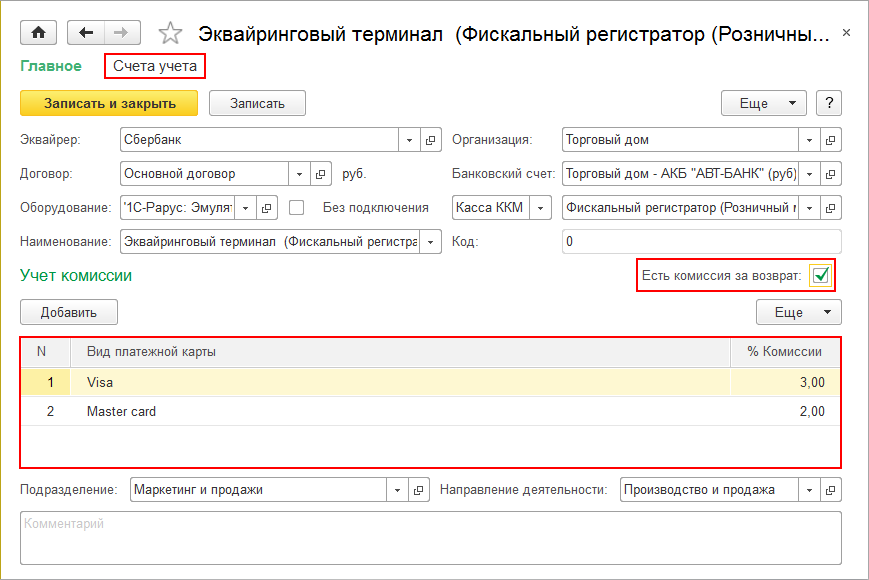
Task: Open the Организация record icon
Action: tap(831, 140)
